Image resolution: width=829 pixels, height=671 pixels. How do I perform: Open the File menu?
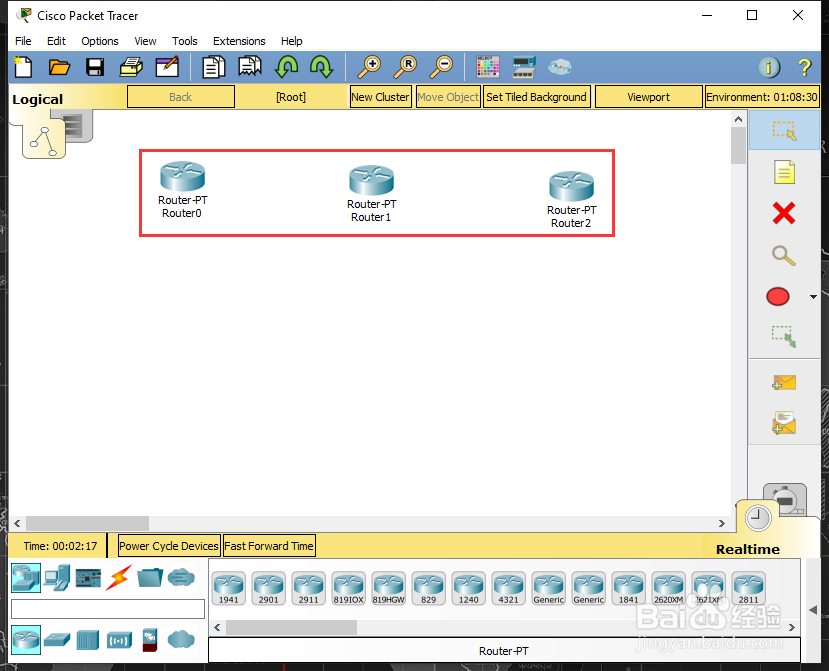[23, 41]
